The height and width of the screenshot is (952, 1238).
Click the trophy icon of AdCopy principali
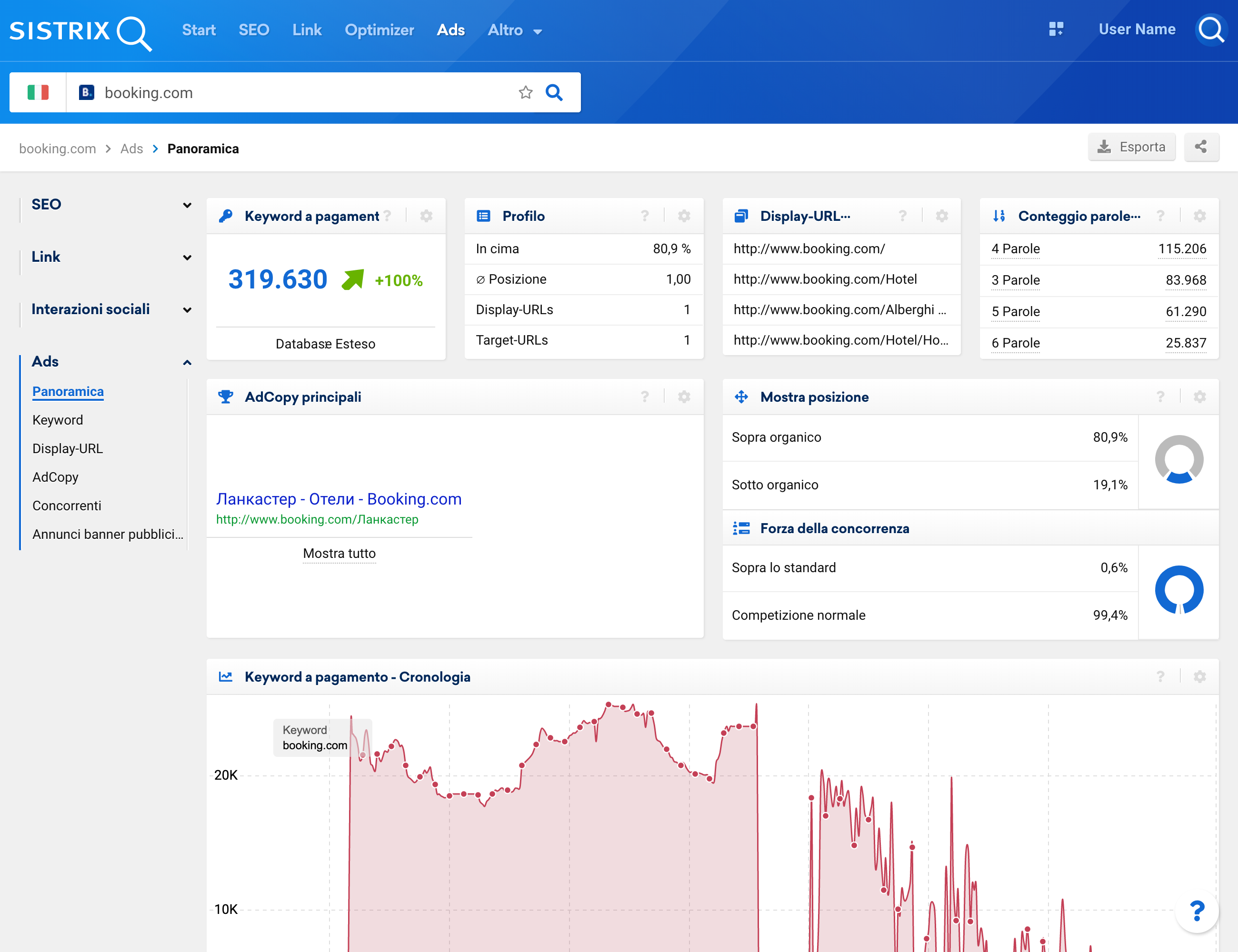pos(226,397)
